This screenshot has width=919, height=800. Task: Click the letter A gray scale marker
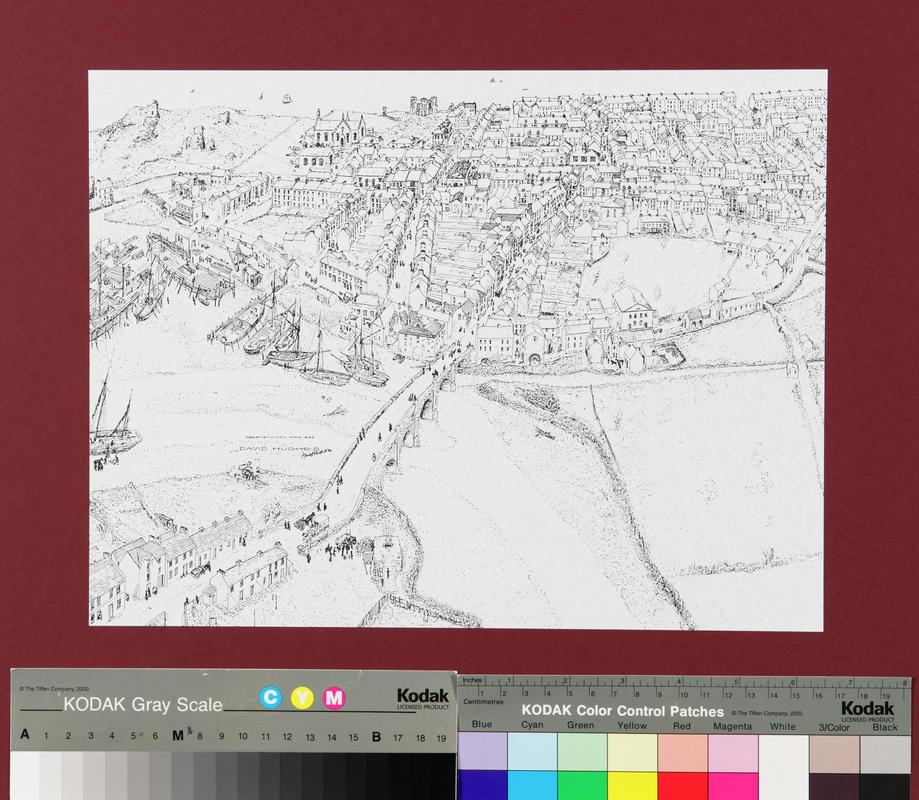(24, 736)
